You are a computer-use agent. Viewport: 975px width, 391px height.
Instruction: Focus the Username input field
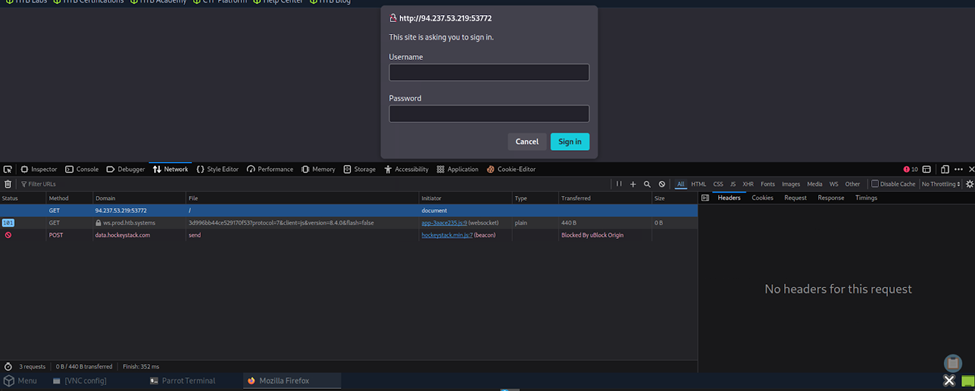coord(489,72)
